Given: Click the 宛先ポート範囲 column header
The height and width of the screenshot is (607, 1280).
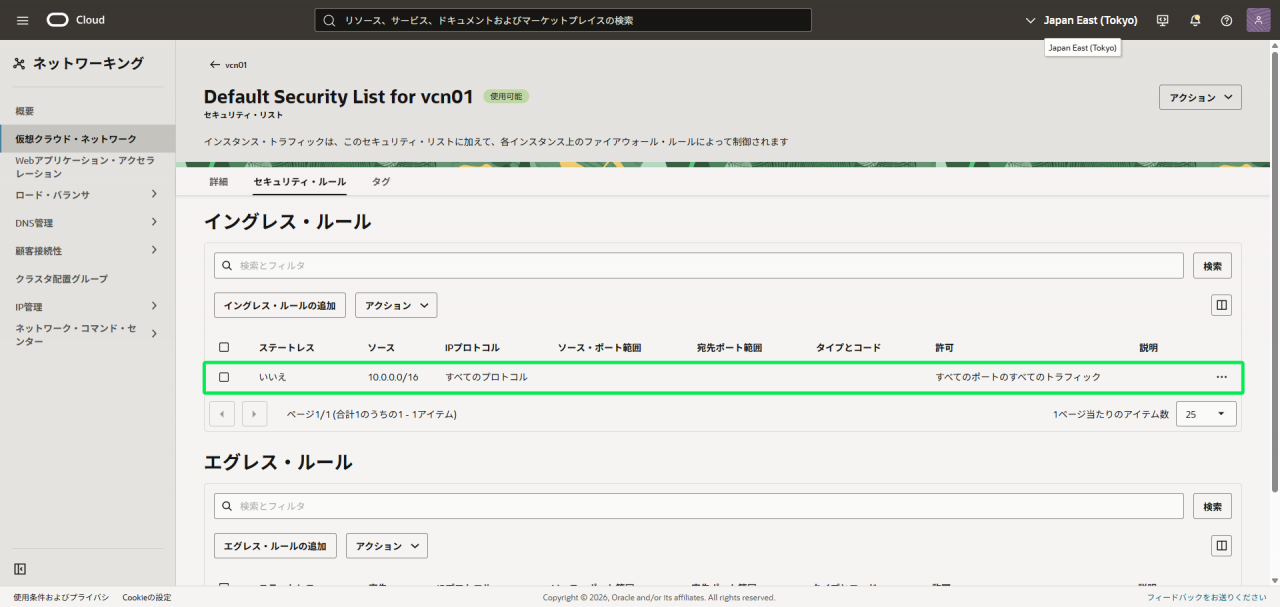Looking at the screenshot, I should click(x=729, y=347).
